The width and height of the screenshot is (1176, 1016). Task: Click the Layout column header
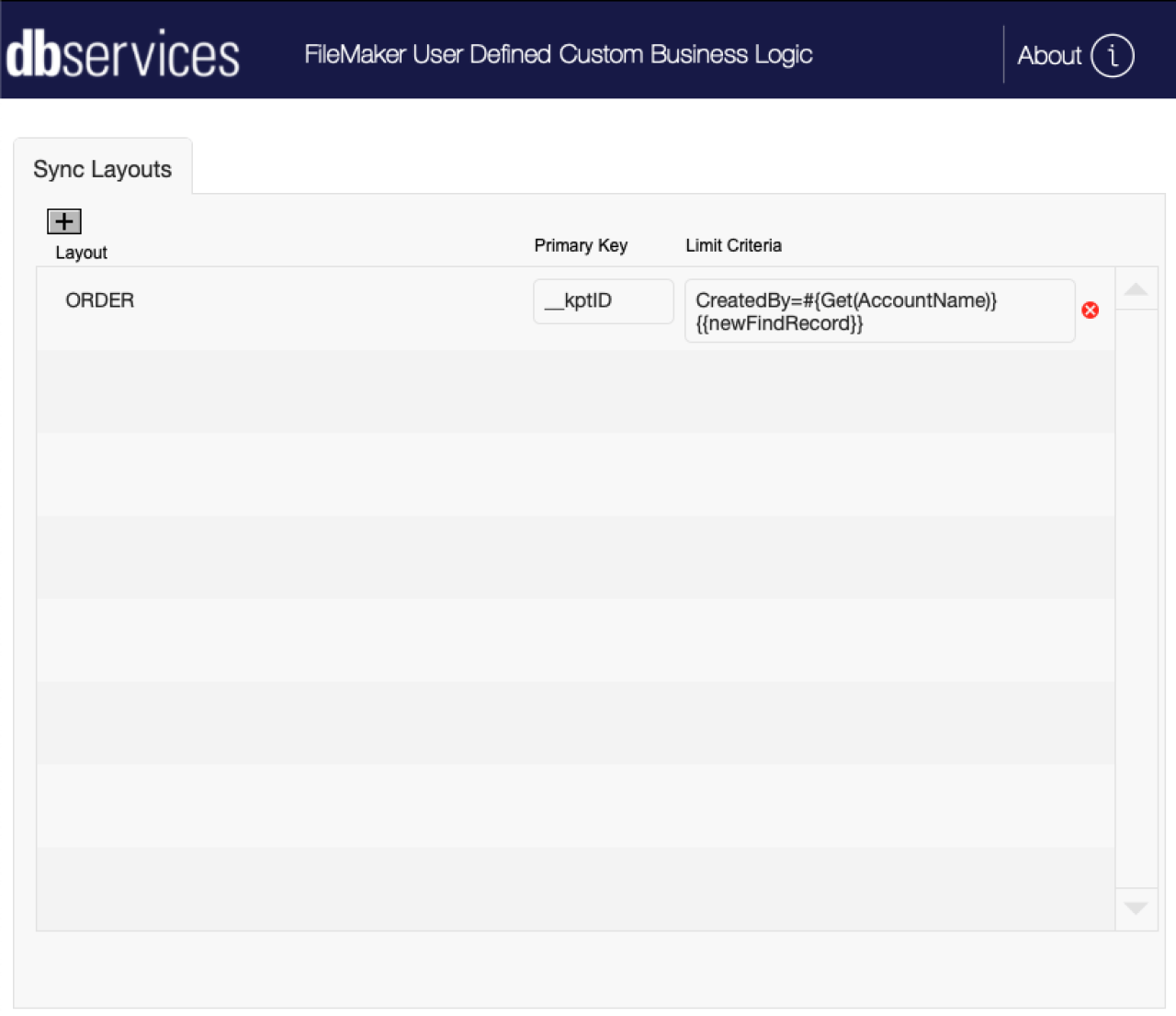82,253
